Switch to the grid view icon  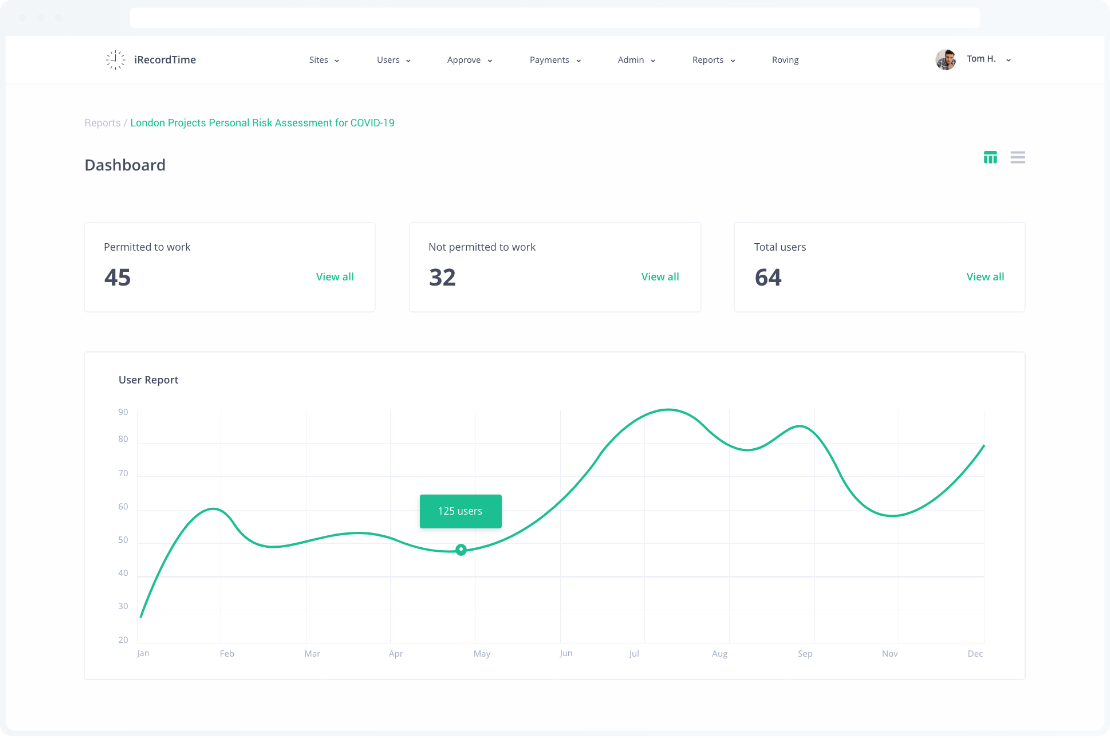tap(990, 157)
